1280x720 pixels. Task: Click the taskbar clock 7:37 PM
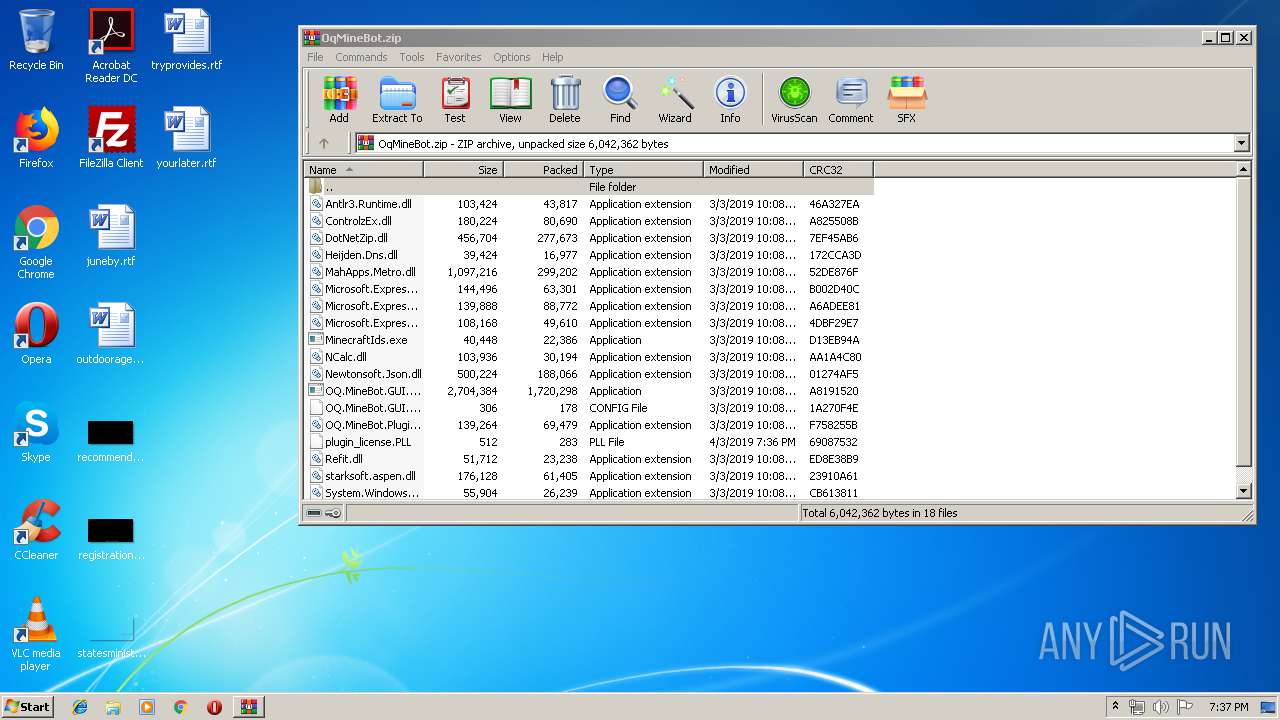click(1228, 707)
